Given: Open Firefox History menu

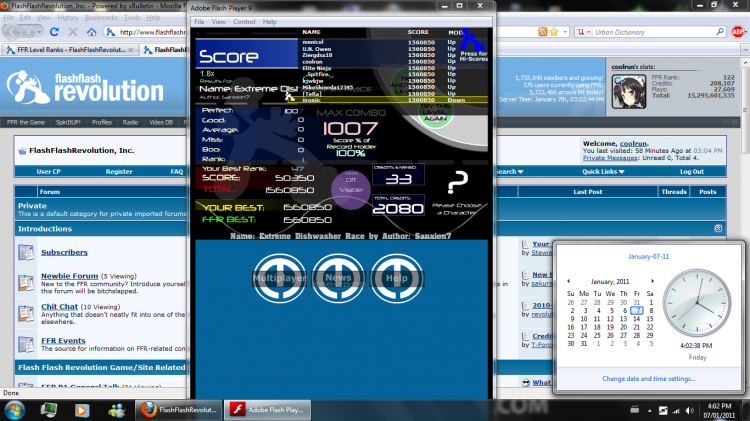Looking at the screenshot, I should (67, 18).
